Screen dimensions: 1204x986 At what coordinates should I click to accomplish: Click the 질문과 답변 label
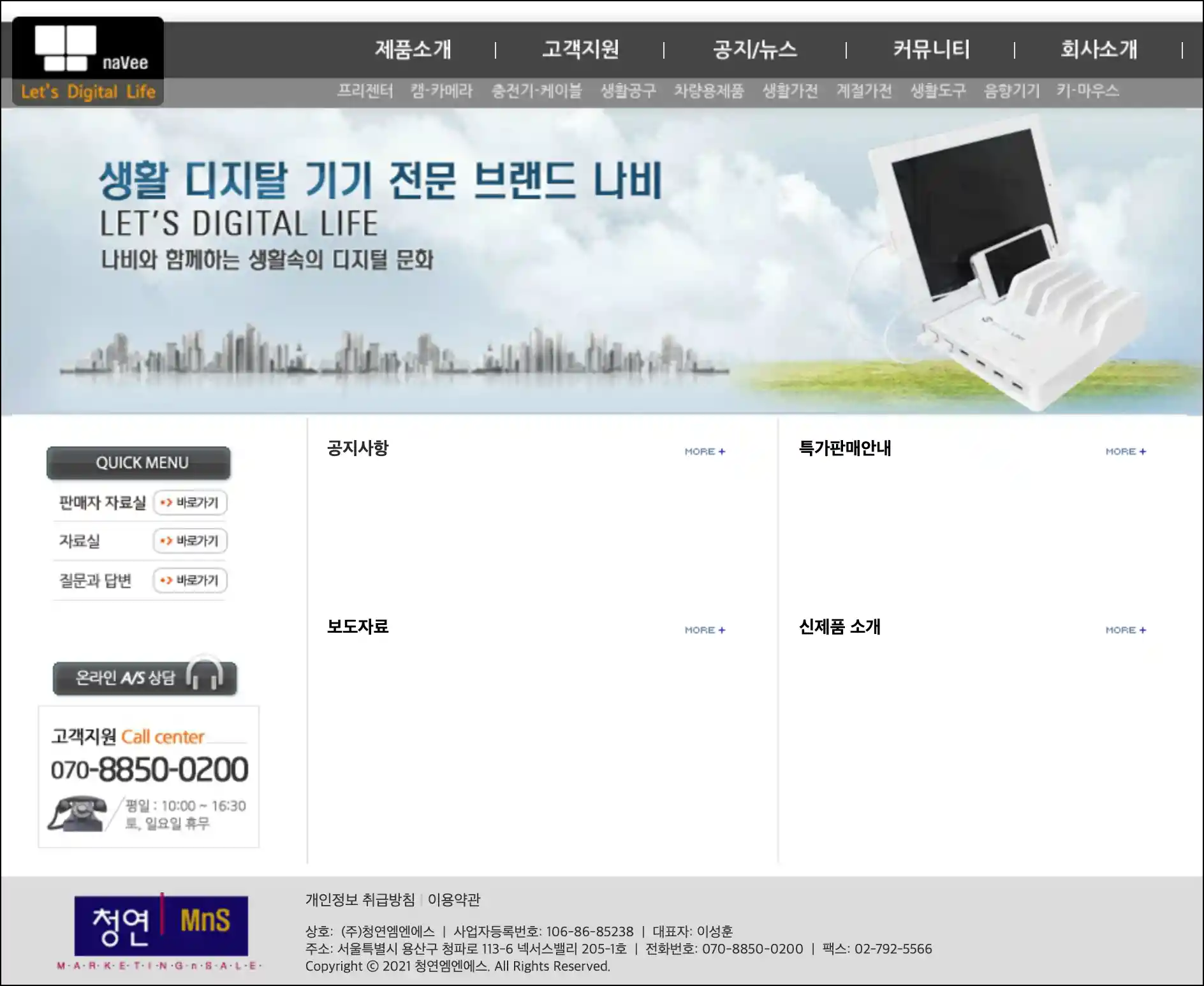click(95, 580)
